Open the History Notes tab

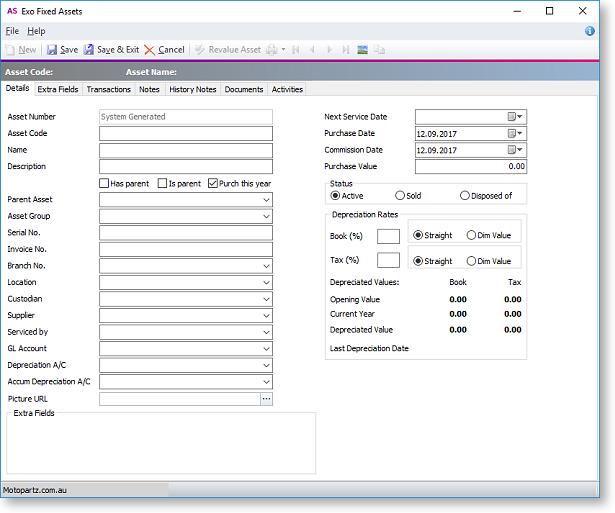point(192,89)
